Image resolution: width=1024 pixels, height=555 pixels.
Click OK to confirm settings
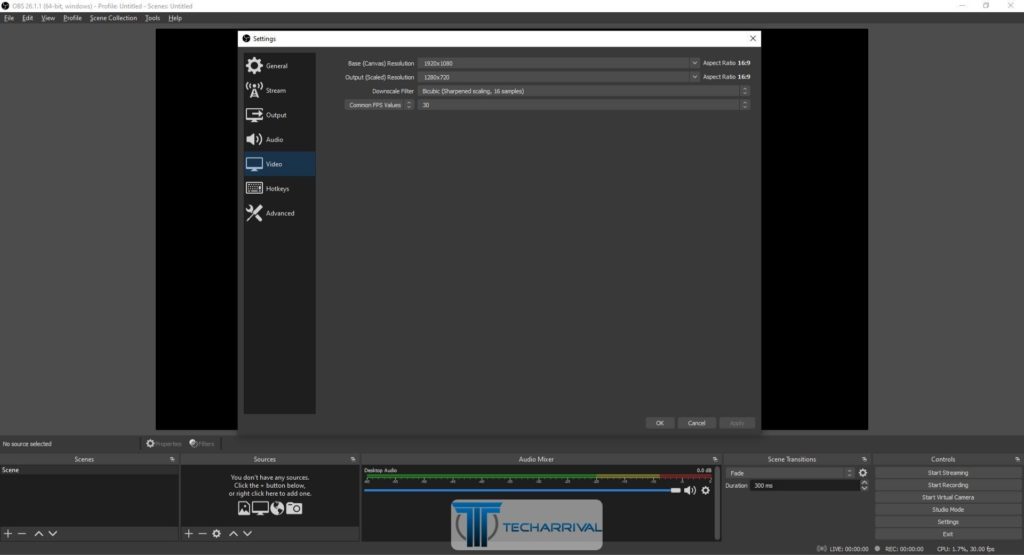(x=660, y=423)
